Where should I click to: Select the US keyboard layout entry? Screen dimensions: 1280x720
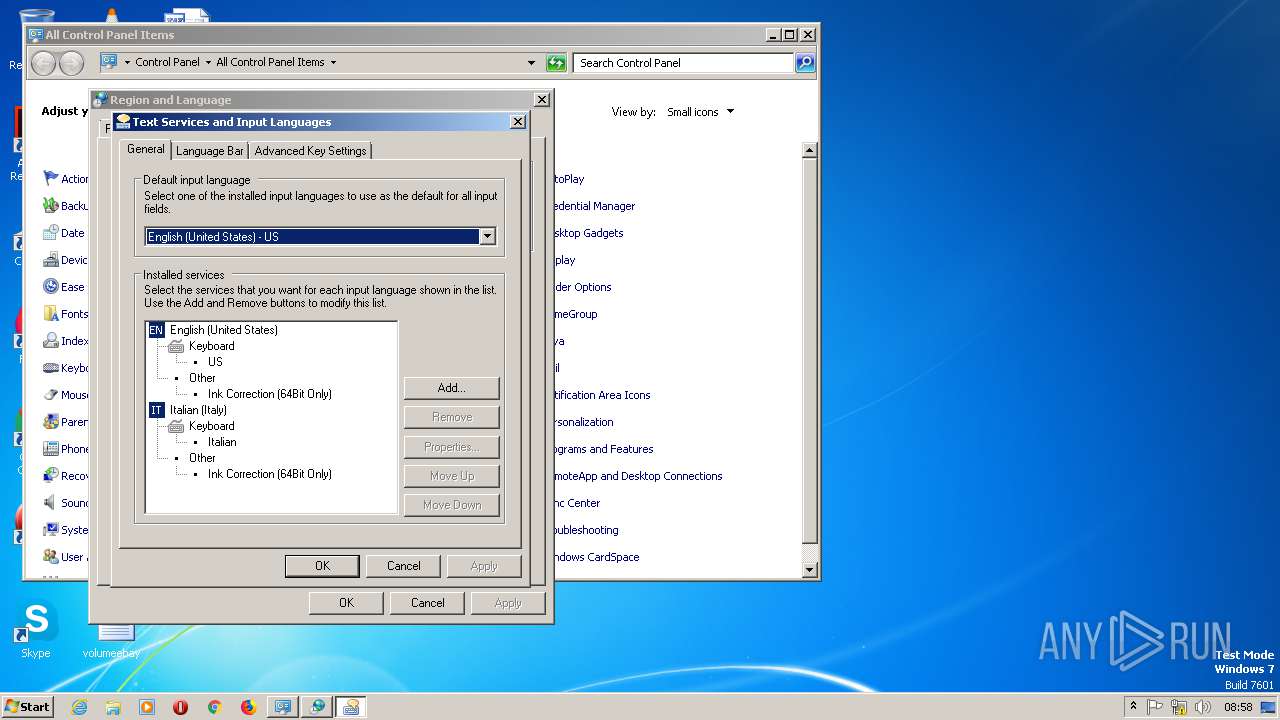point(215,362)
